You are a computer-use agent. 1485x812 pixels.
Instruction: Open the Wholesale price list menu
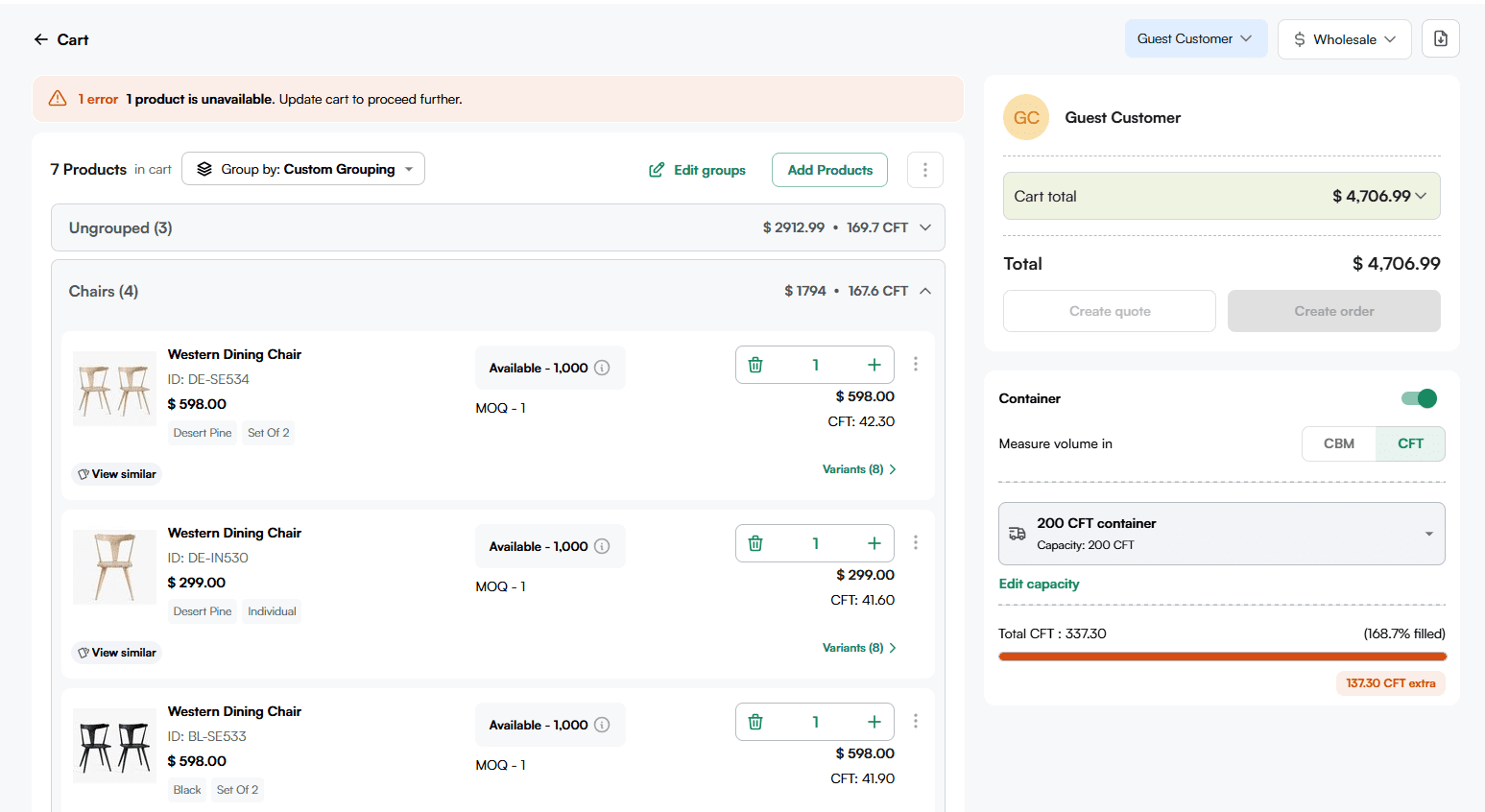tap(1344, 39)
